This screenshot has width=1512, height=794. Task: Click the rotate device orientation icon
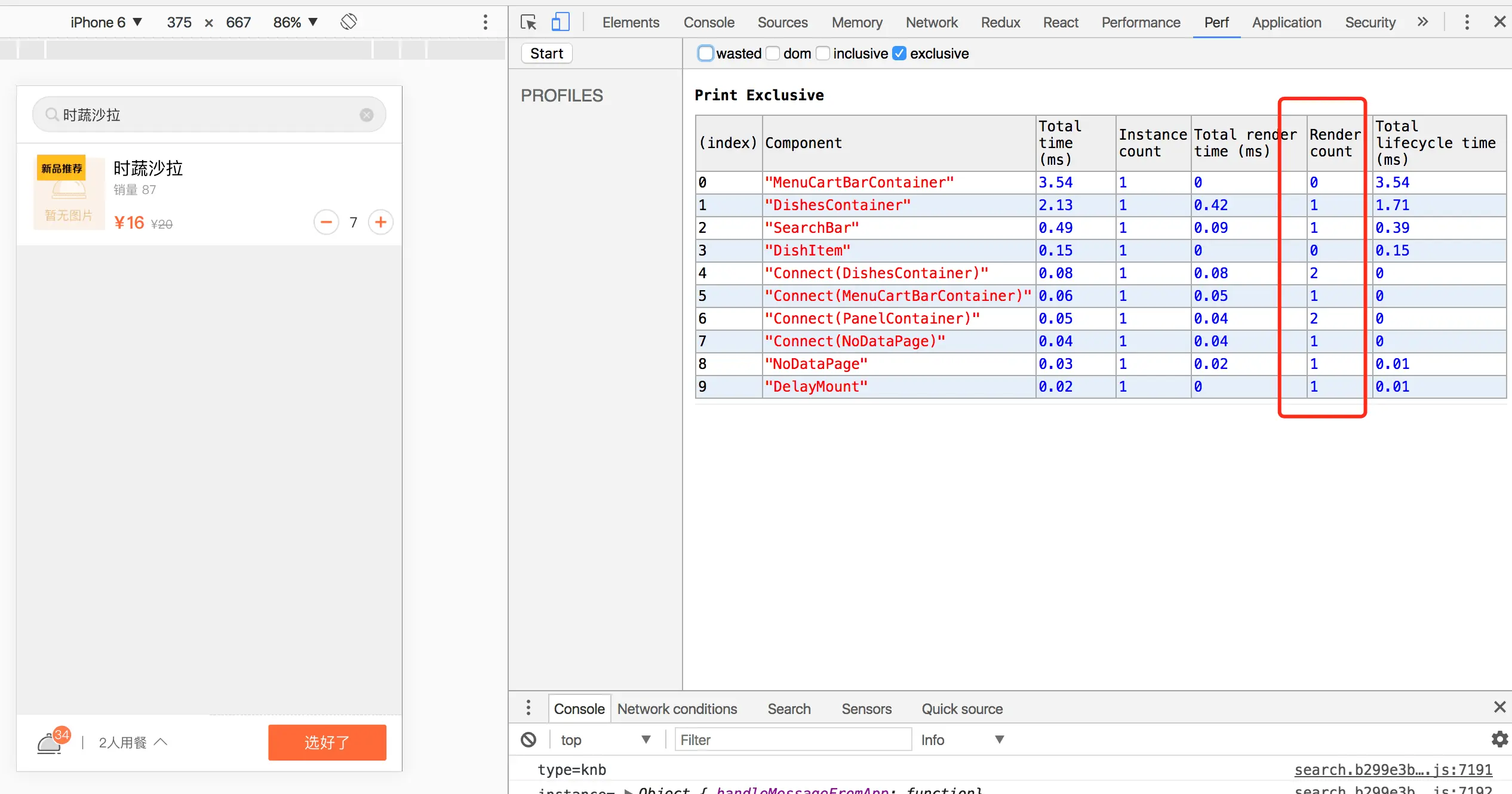click(x=349, y=22)
